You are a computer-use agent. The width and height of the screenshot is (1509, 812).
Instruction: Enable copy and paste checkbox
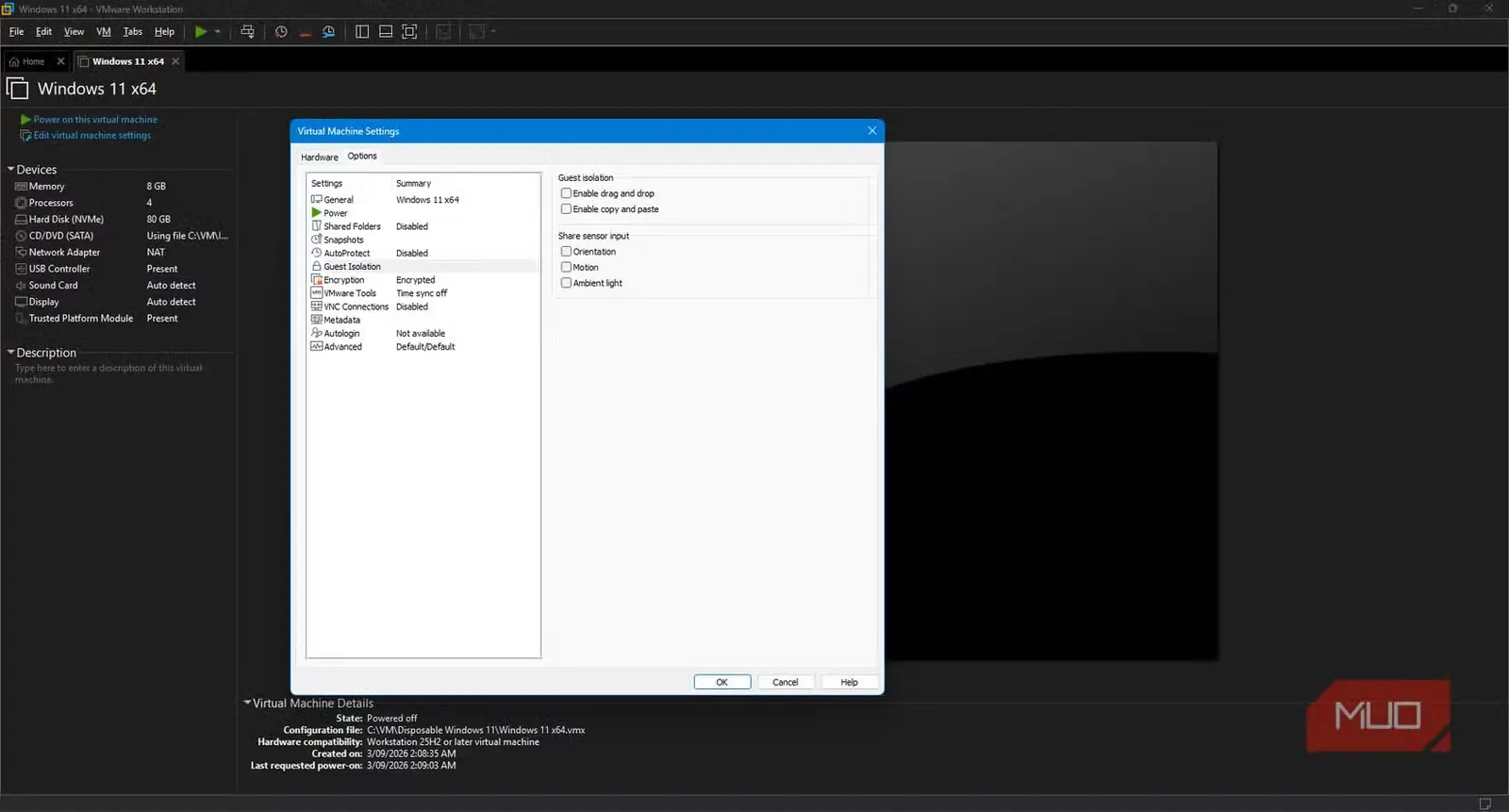click(x=566, y=209)
